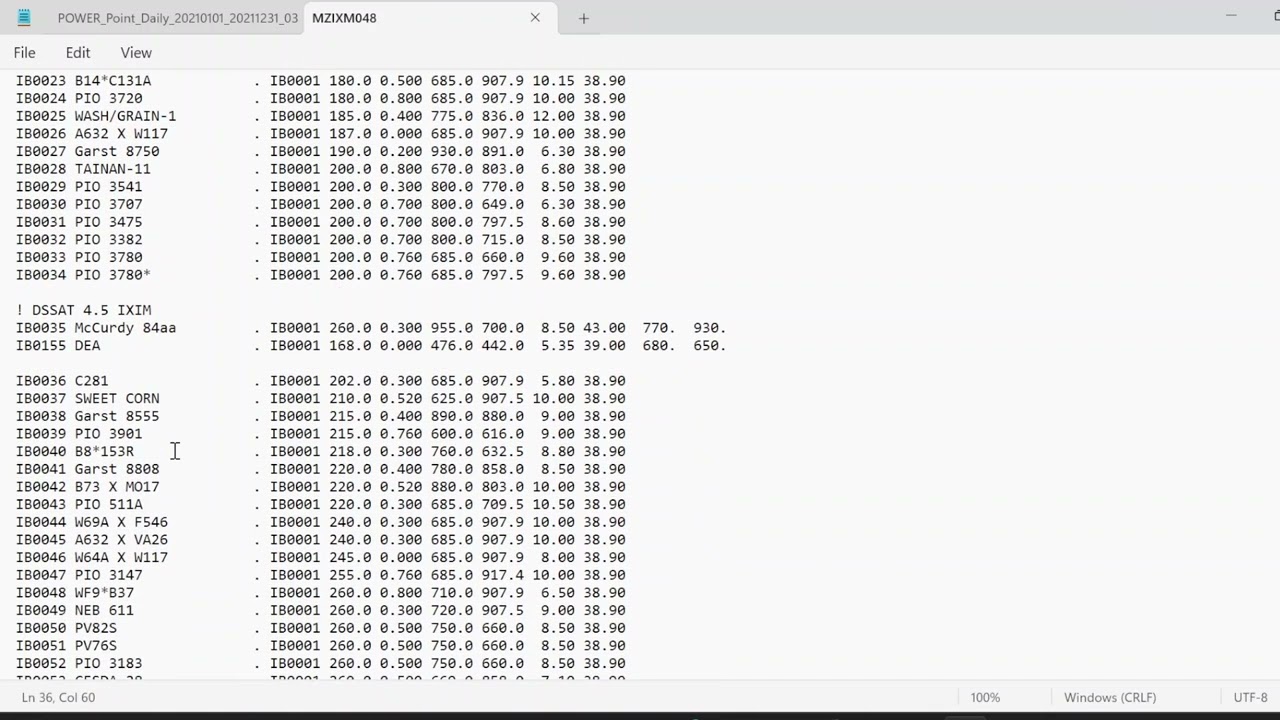Click the text 'SWEET CORN'
The width and height of the screenshot is (1280, 720).
click(117, 399)
